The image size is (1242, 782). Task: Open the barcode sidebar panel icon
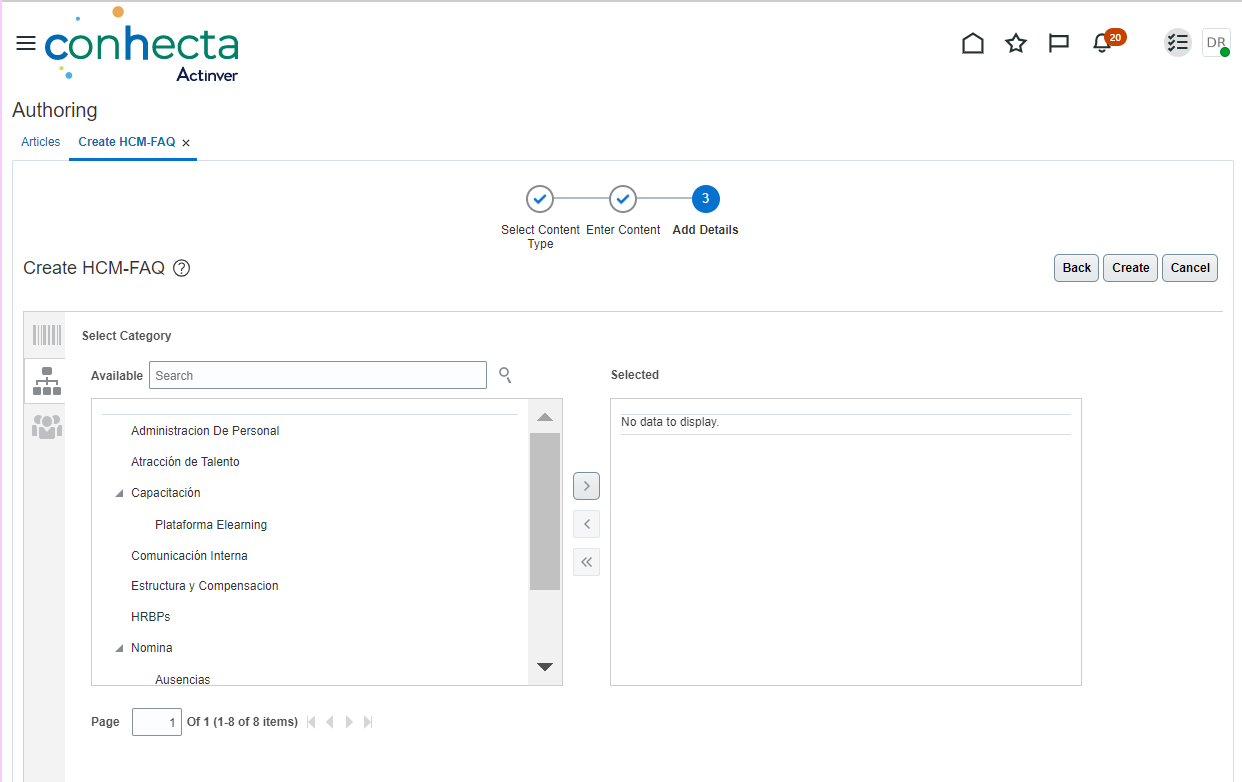[45, 335]
